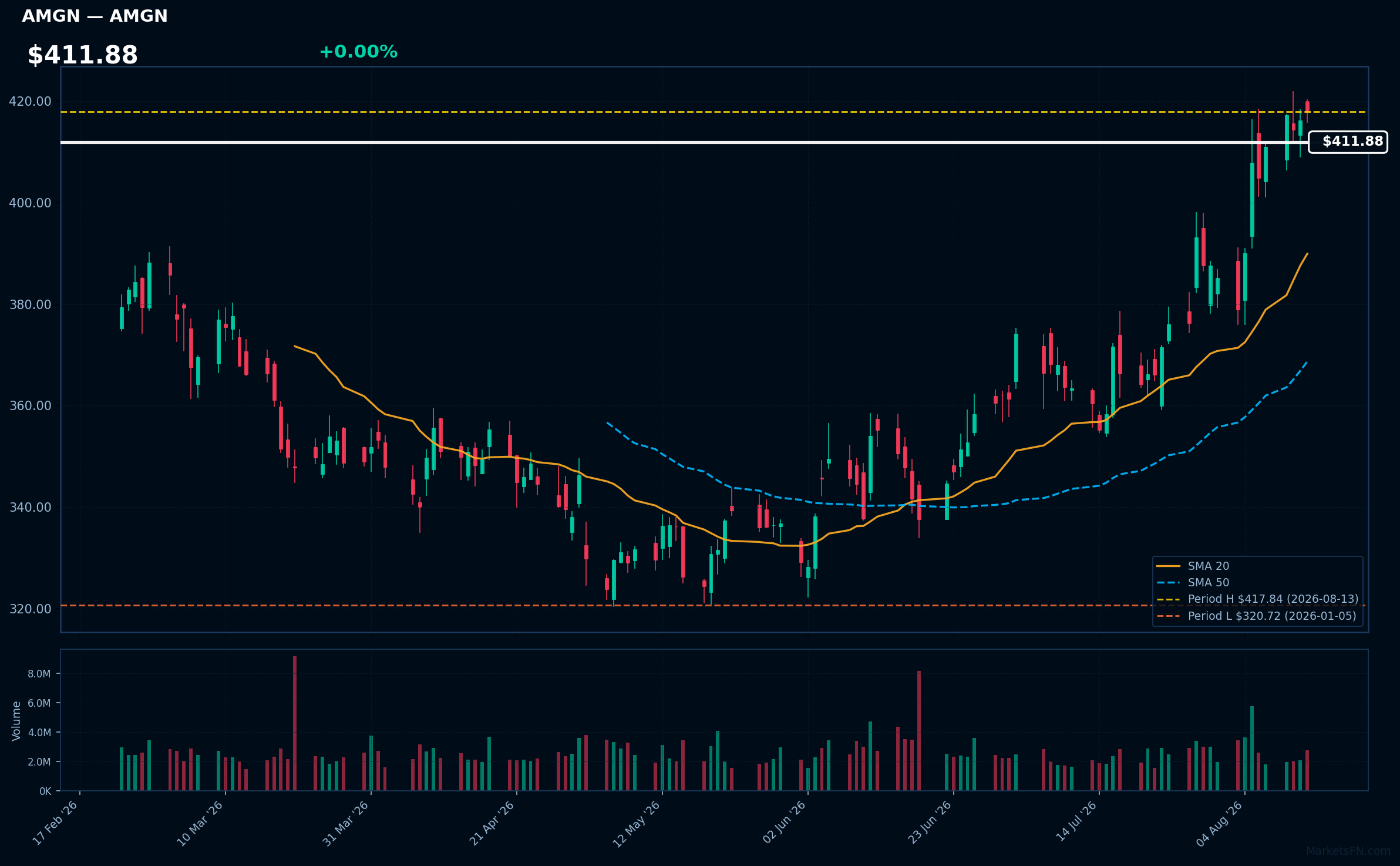Click the 420.00 price axis label
The width and height of the screenshot is (1400, 866).
coord(30,102)
